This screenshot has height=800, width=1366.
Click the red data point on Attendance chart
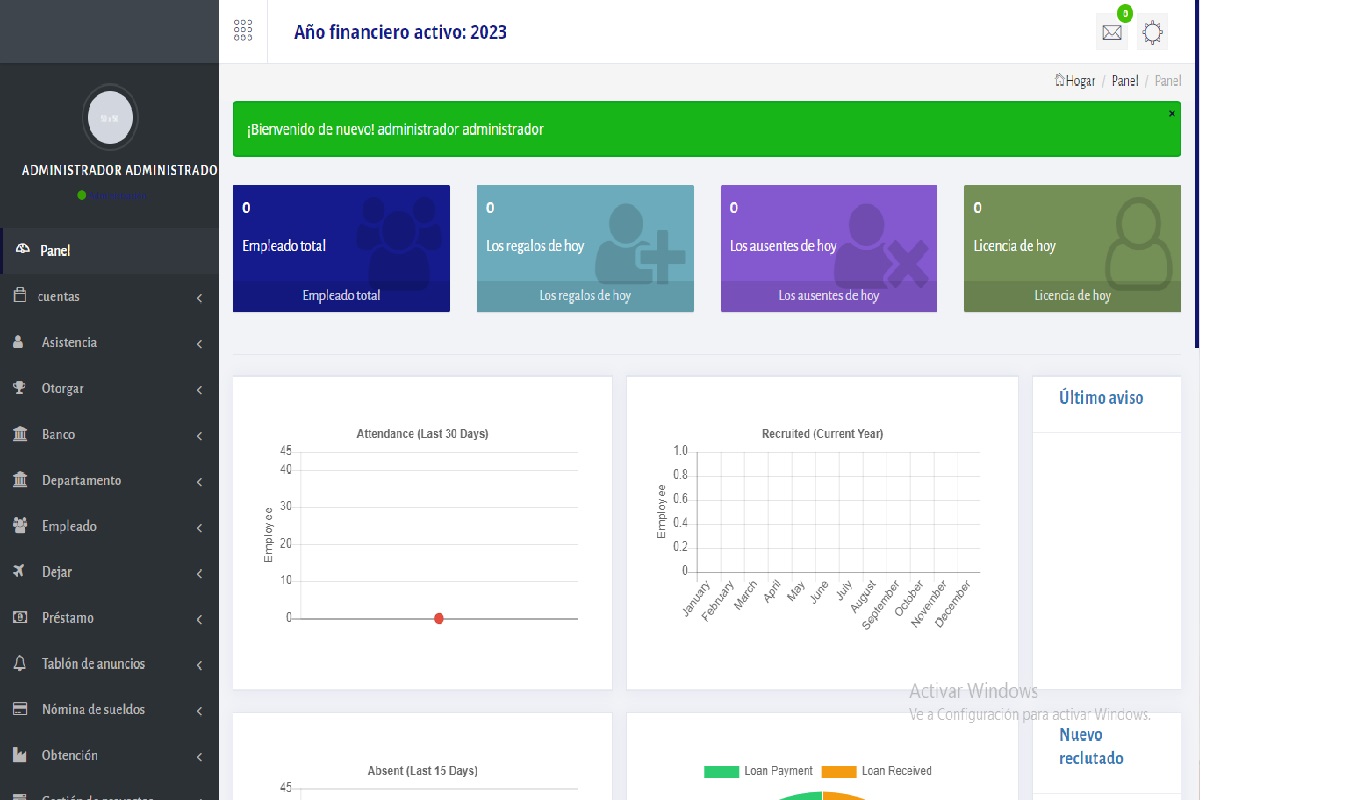[x=439, y=619]
